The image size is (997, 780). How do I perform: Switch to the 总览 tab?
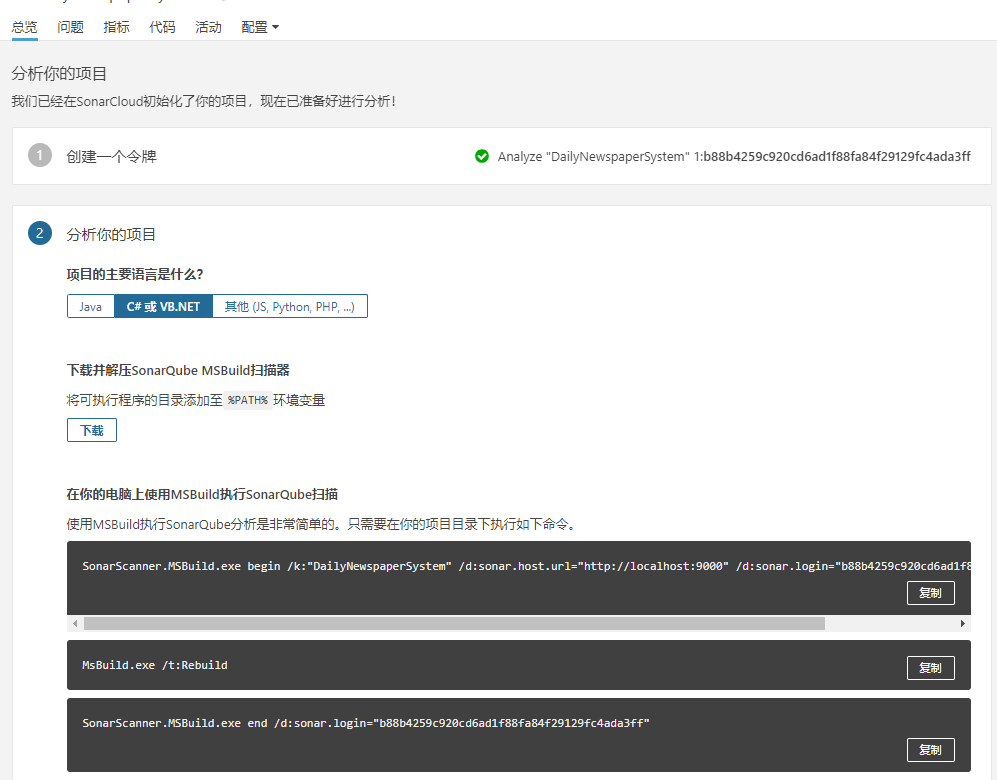click(x=25, y=27)
